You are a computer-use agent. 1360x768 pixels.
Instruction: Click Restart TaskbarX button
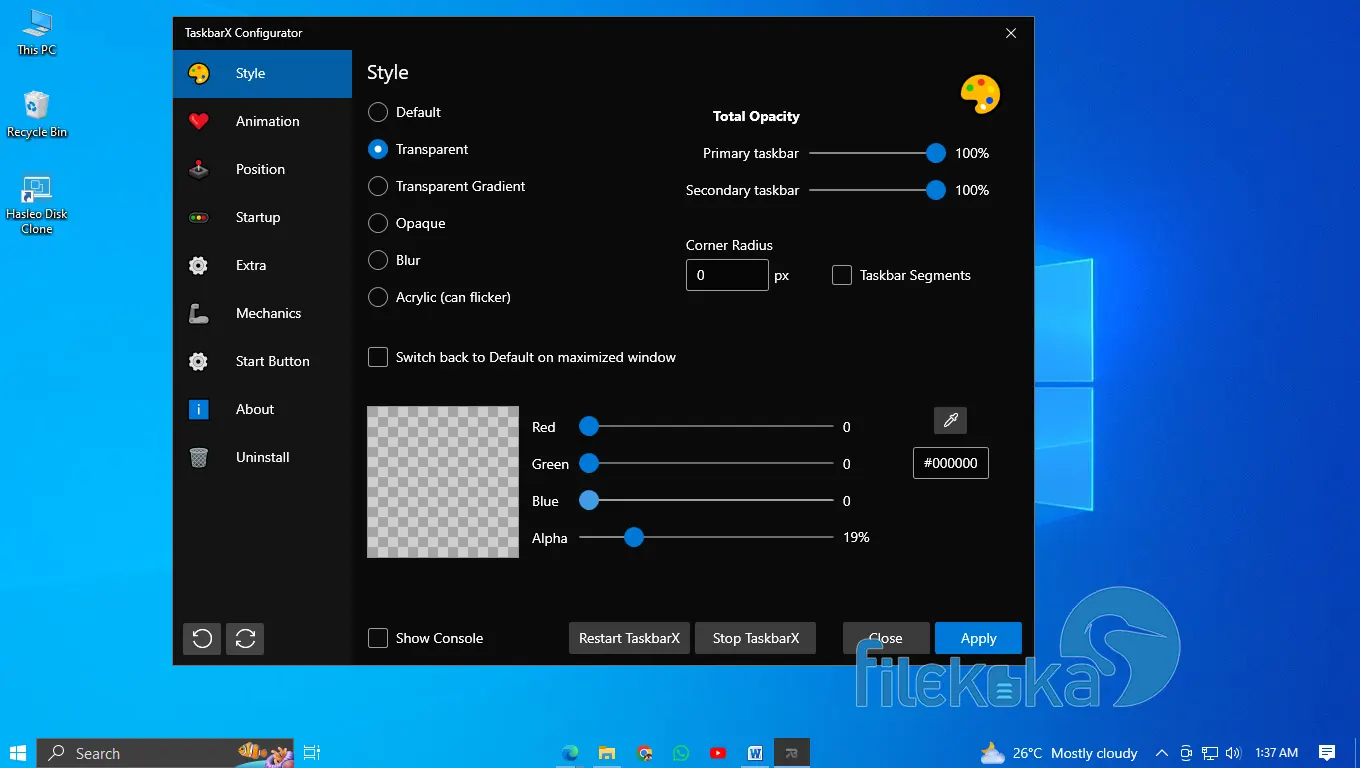629,638
